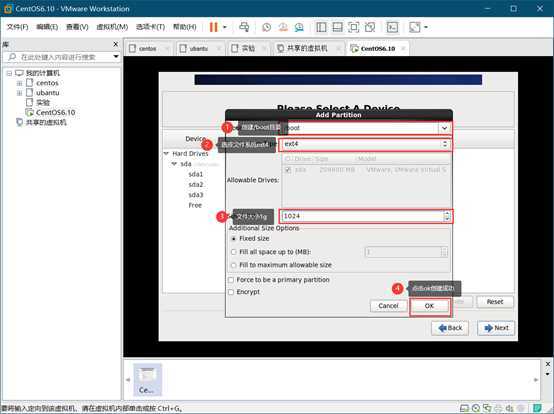554x414 pixels.
Task: Pause the virtual machine with the orange pause icon
Action: 214,27
